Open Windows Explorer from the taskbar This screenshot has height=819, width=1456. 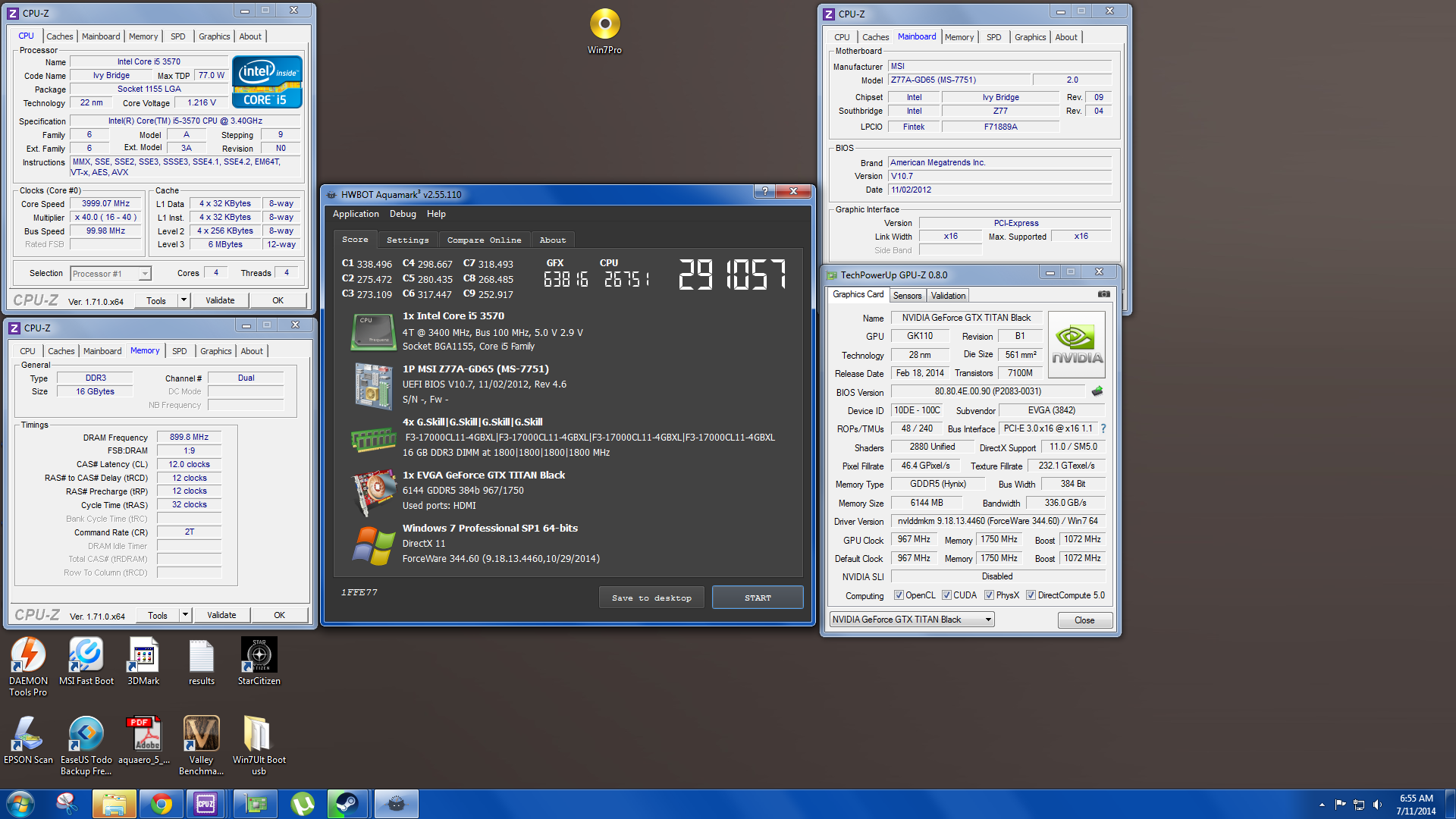(x=114, y=804)
